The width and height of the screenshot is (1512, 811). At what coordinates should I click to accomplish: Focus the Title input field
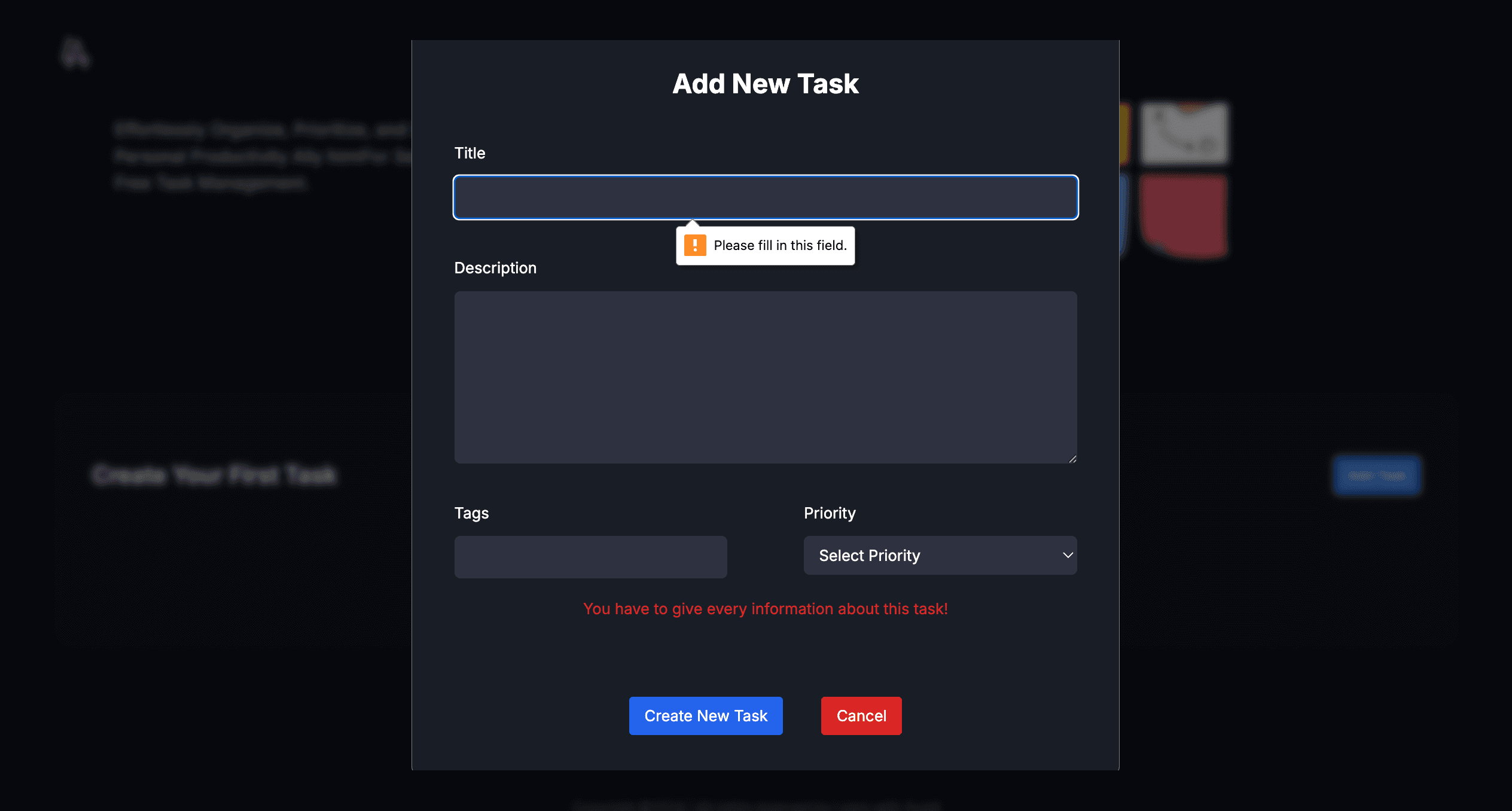[766, 197]
